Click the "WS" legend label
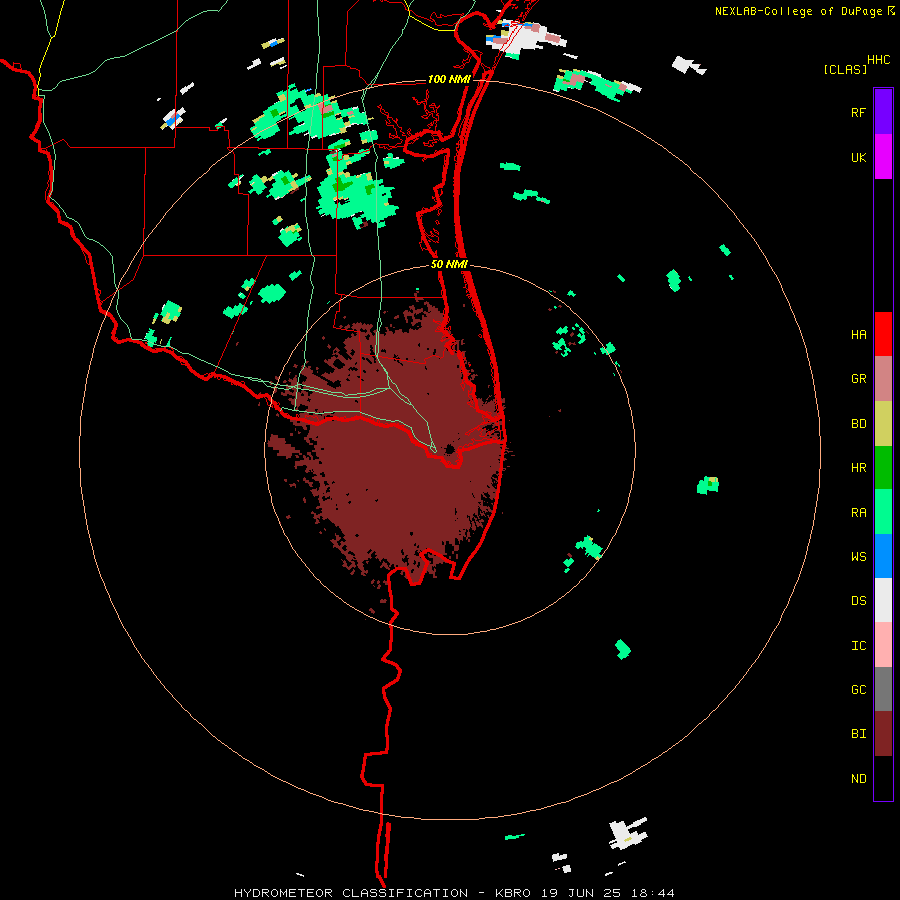 [x=858, y=557]
